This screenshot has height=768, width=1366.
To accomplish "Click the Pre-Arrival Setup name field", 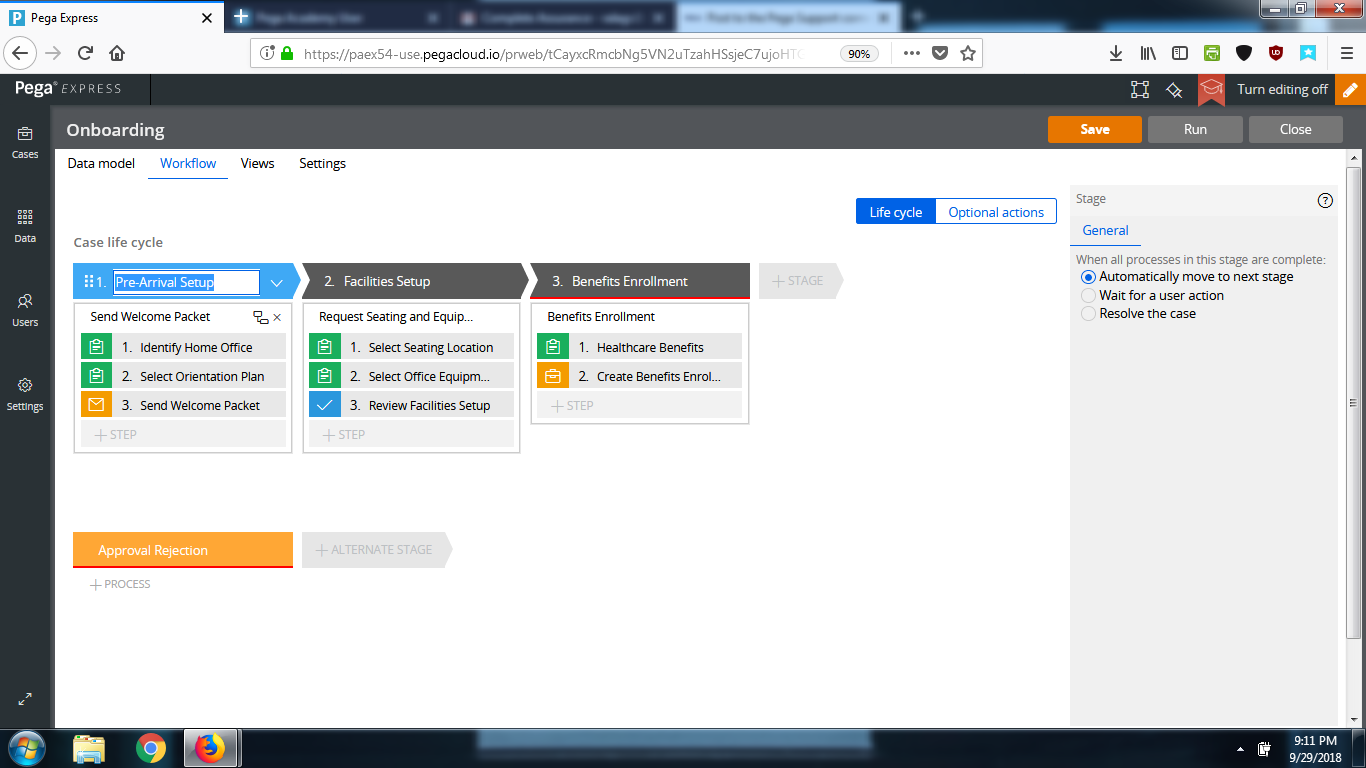I will 186,283.
